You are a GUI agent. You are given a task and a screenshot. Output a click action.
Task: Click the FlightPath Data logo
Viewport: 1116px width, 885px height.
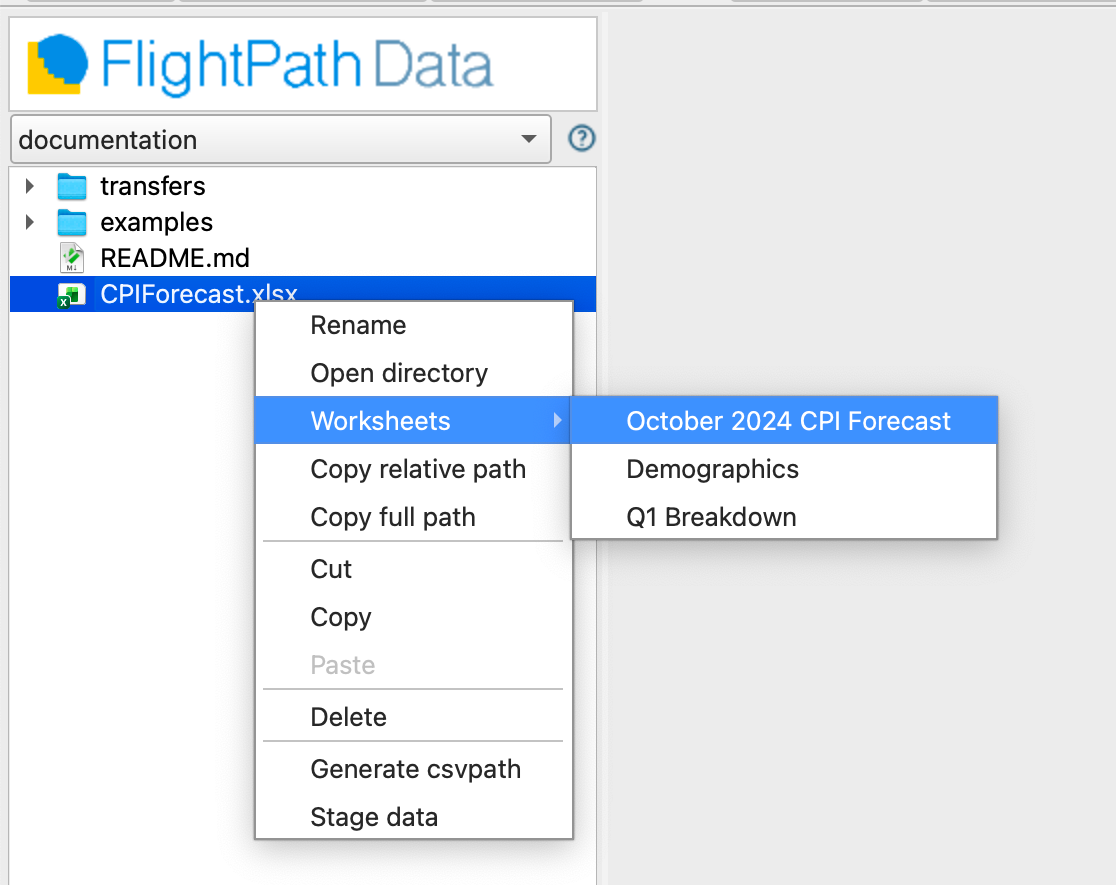coord(260,65)
